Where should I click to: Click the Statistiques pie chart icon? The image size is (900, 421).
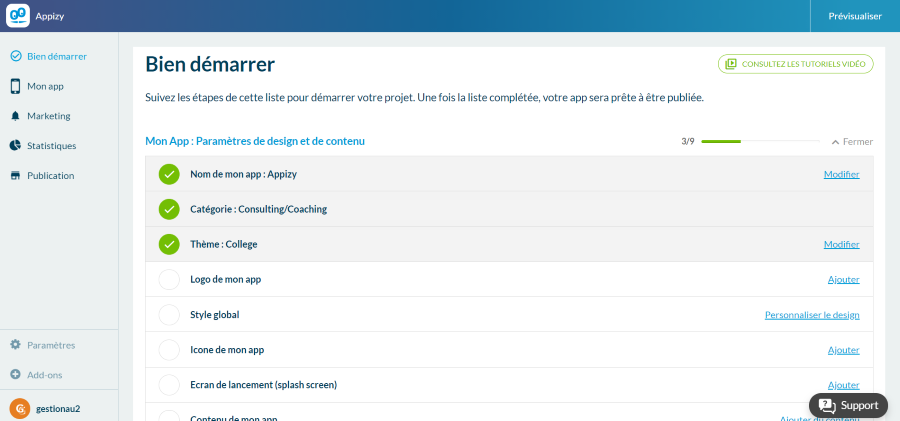(16, 145)
